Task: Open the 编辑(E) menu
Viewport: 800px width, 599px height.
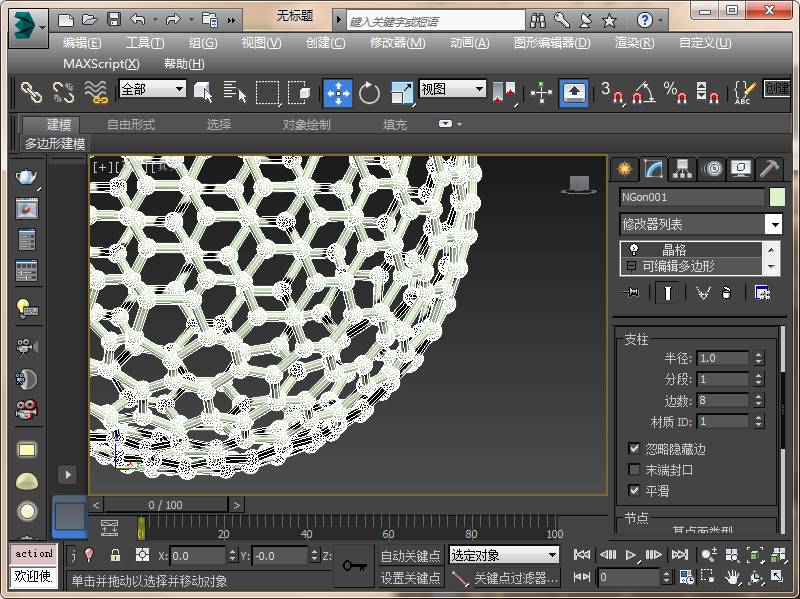Action: [x=82, y=43]
